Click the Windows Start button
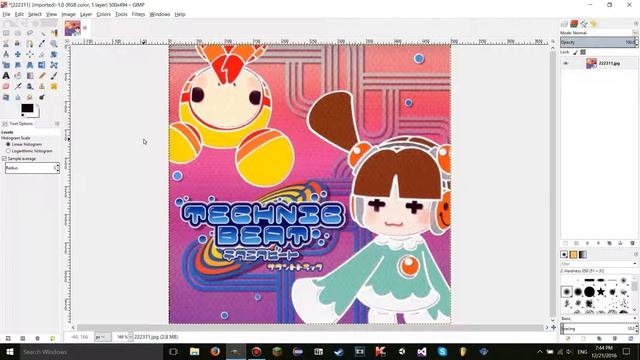 [9, 351]
